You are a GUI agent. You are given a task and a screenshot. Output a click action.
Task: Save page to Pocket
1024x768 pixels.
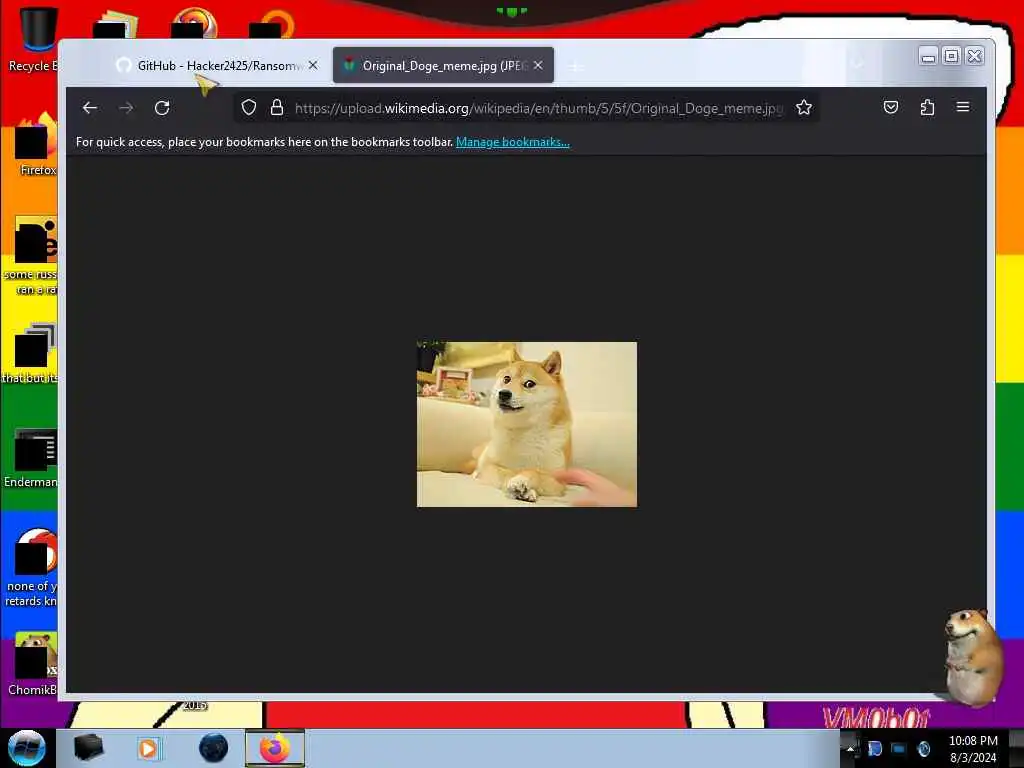click(x=891, y=107)
